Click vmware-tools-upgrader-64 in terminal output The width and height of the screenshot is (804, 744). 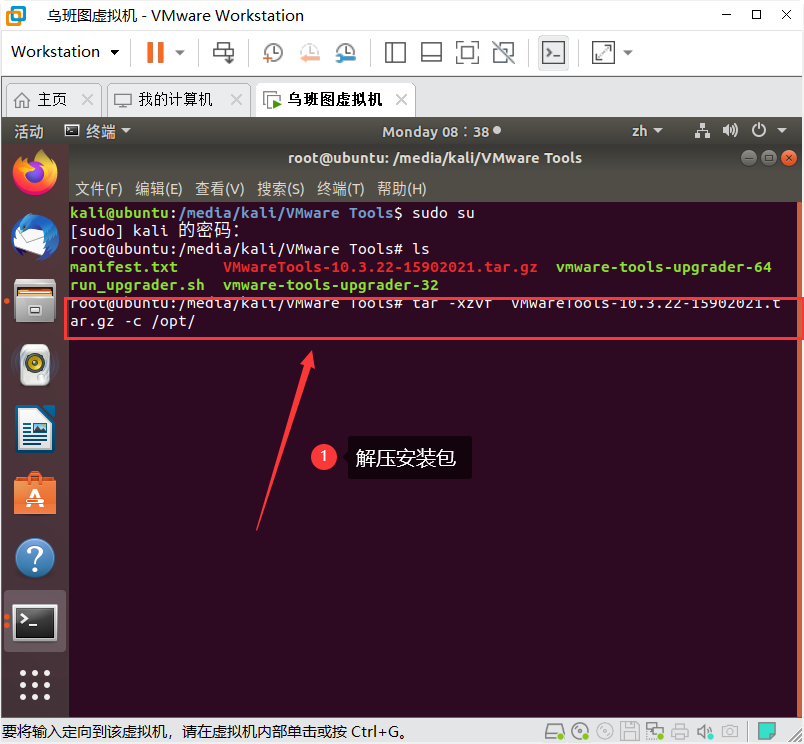(664, 267)
